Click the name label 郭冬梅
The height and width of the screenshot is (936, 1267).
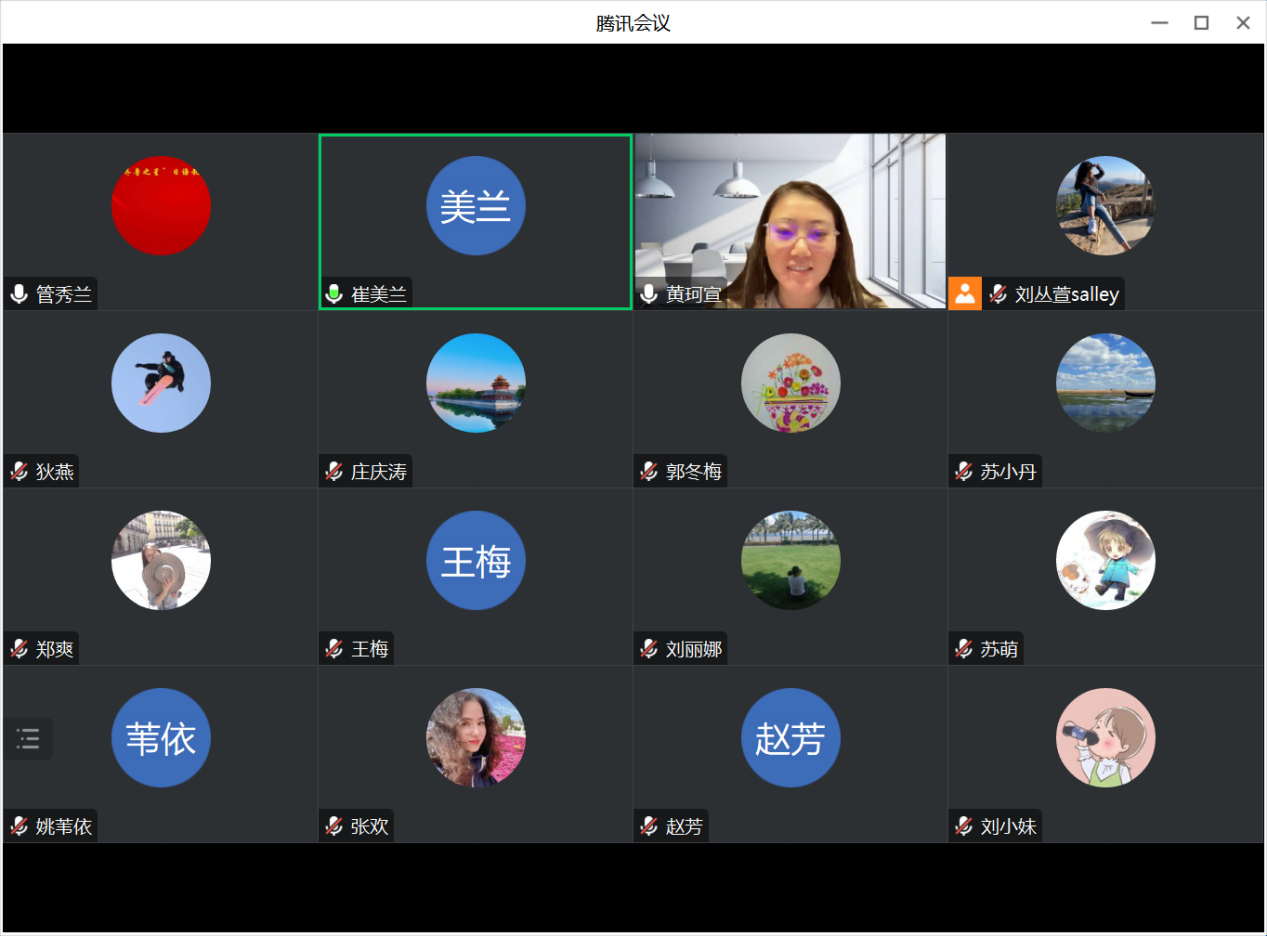pos(694,472)
